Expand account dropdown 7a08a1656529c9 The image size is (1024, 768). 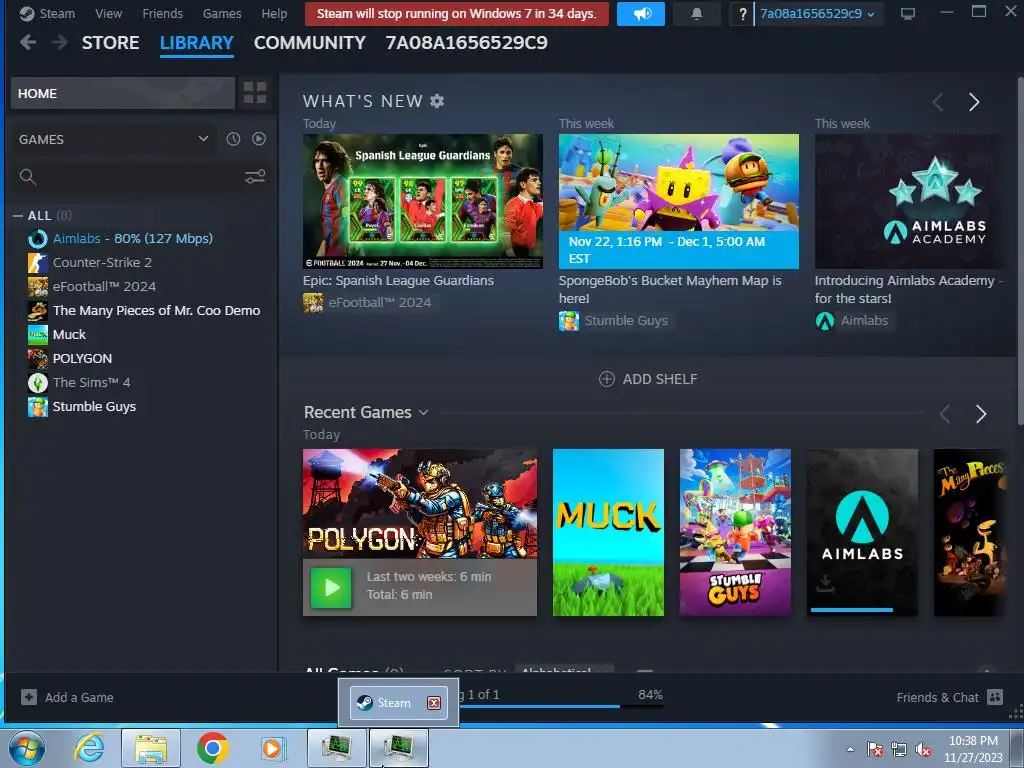coord(817,14)
